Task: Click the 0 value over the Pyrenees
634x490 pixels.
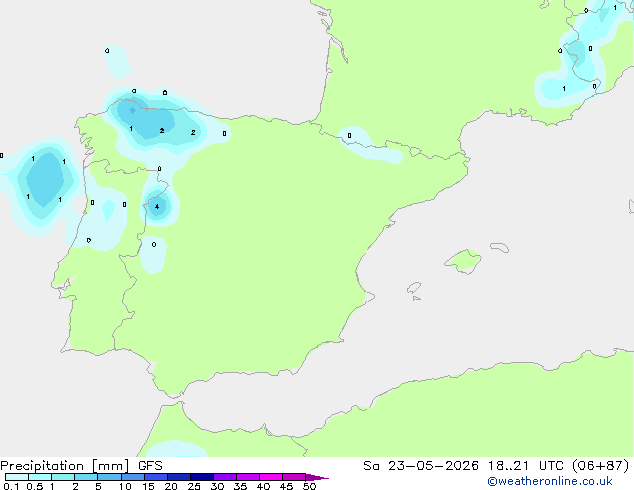Action: pyautogui.click(x=349, y=136)
